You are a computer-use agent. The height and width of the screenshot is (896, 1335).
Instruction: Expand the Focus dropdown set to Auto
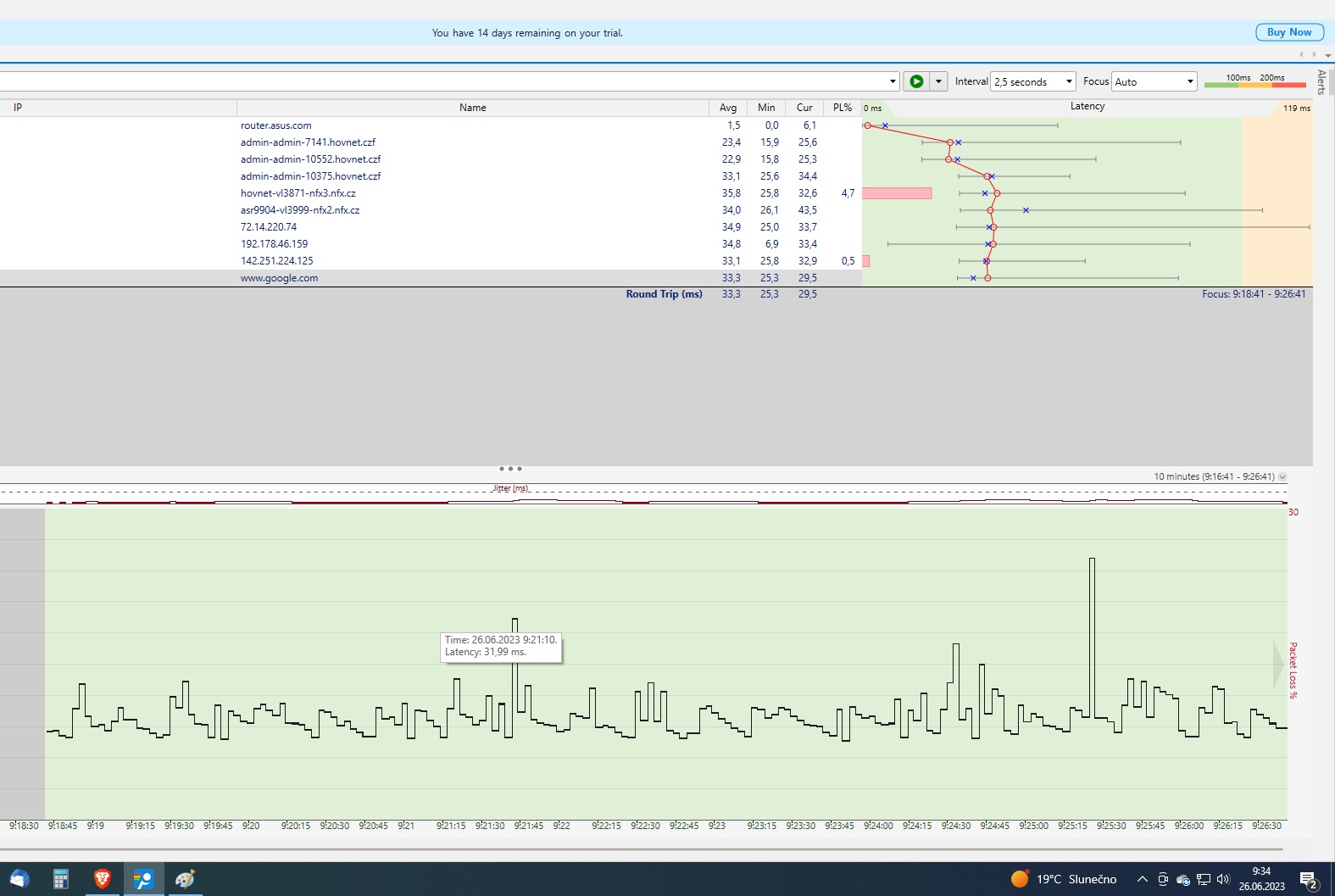(x=1153, y=81)
